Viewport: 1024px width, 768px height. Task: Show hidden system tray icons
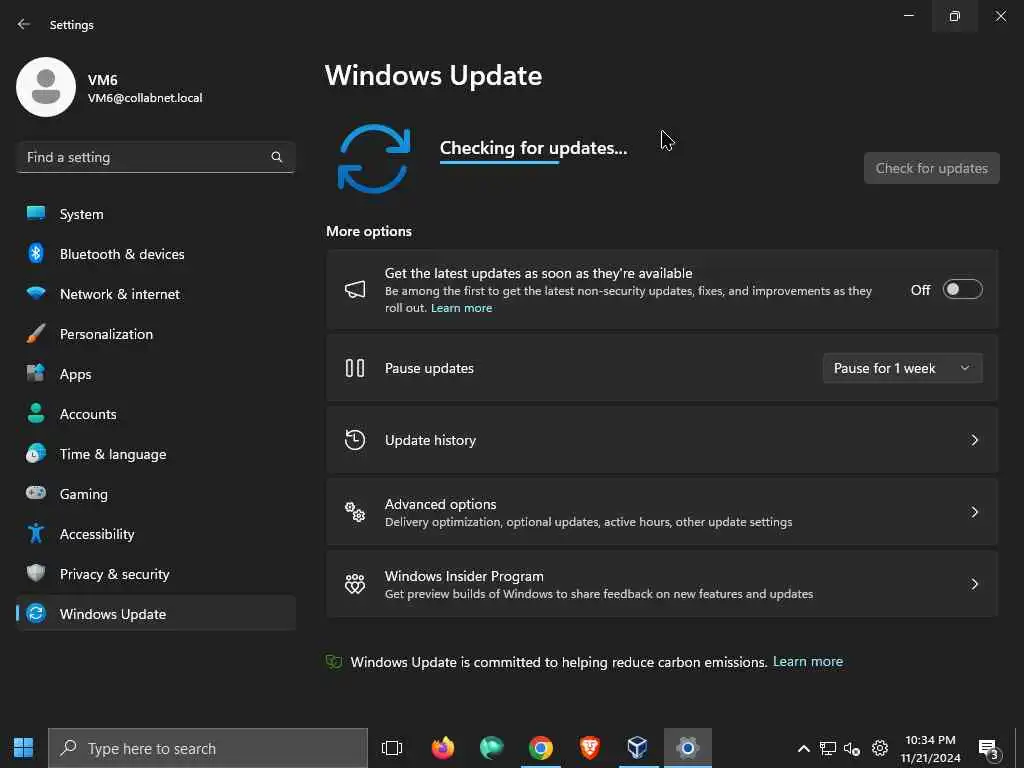[804, 748]
